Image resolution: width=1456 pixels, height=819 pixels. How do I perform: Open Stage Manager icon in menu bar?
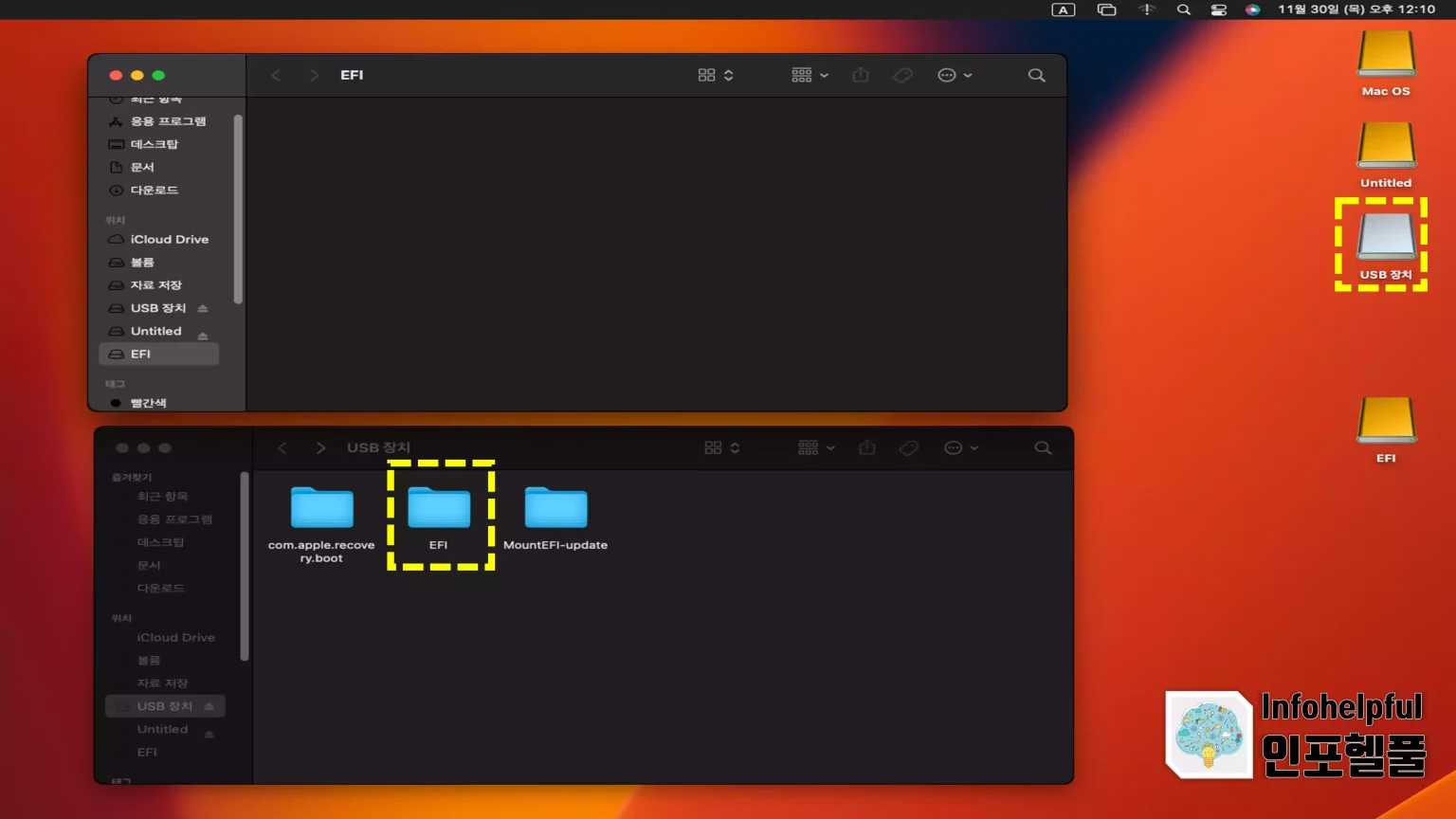(x=1106, y=9)
